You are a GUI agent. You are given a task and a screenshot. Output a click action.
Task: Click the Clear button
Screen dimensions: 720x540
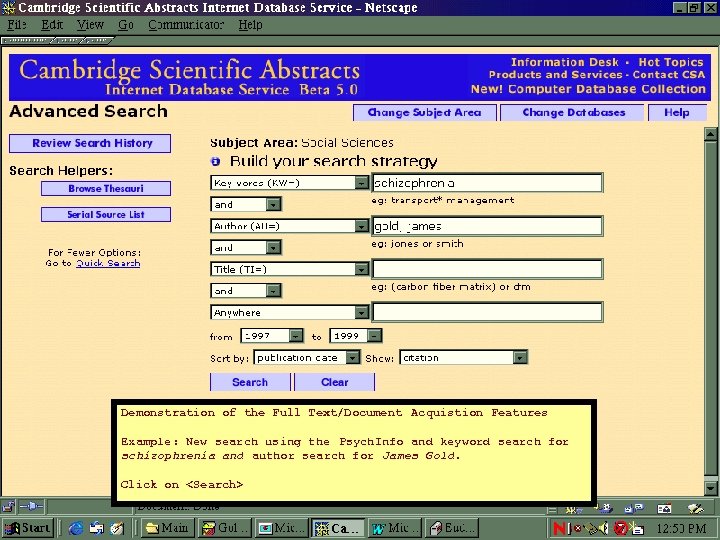335,382
